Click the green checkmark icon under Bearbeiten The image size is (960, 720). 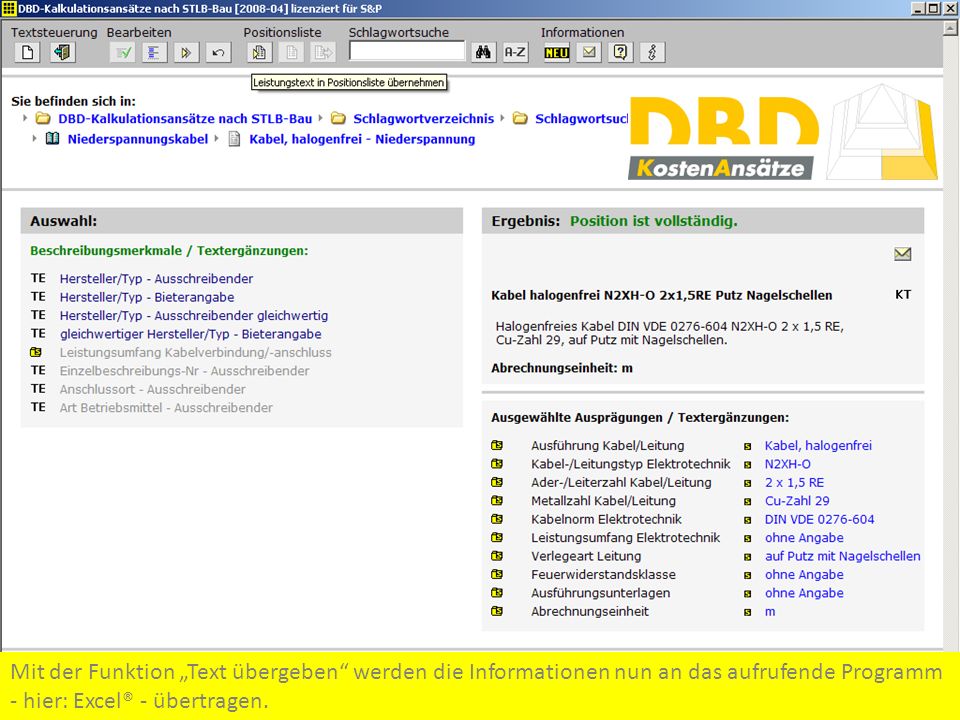[x=122, y=53]
